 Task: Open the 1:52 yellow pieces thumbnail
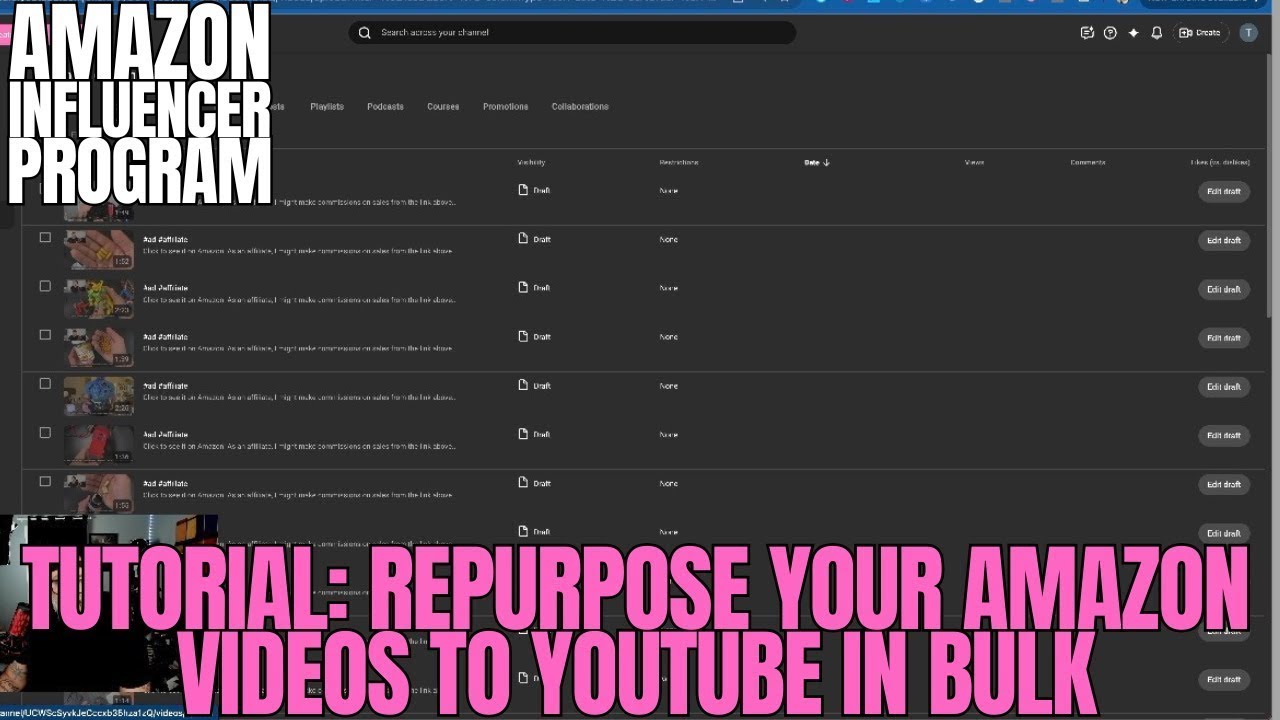99,249
